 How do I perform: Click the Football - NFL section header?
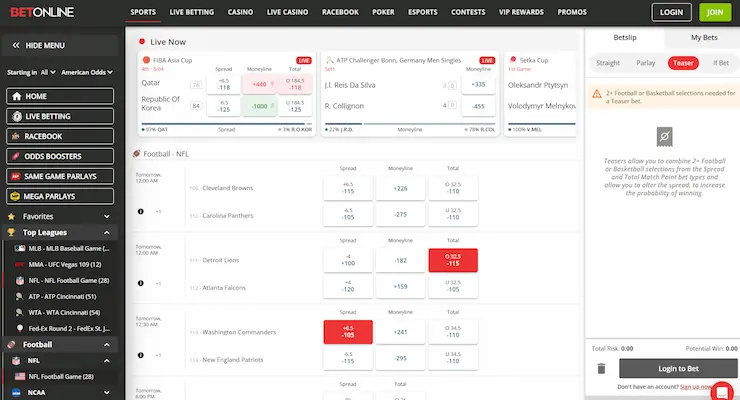pyautogui.click(x=161, y=154)
